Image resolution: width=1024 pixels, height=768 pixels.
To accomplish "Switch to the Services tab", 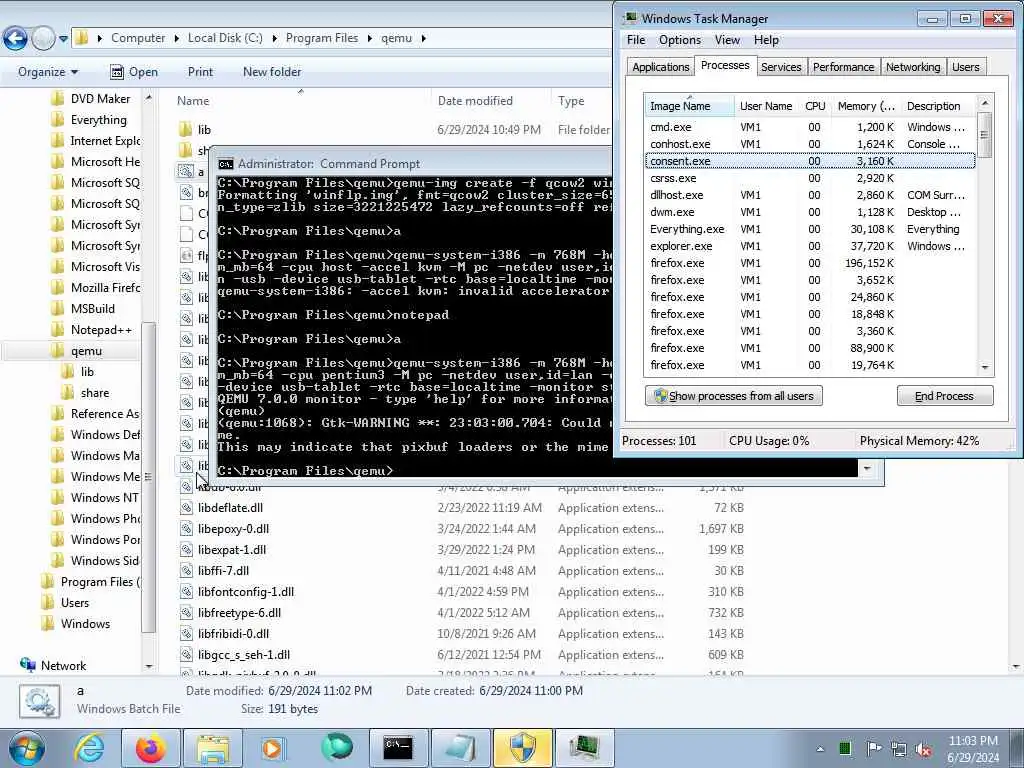I will coord(781,67).
